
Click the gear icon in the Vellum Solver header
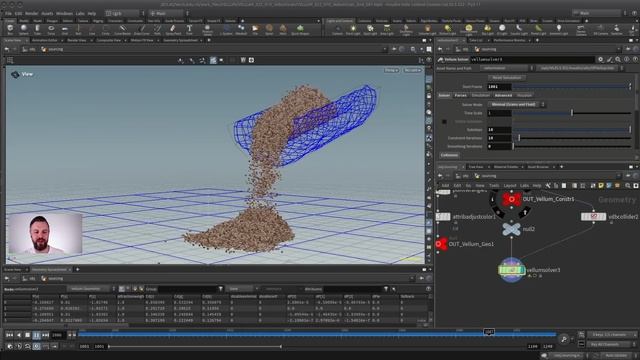(600, 60)
